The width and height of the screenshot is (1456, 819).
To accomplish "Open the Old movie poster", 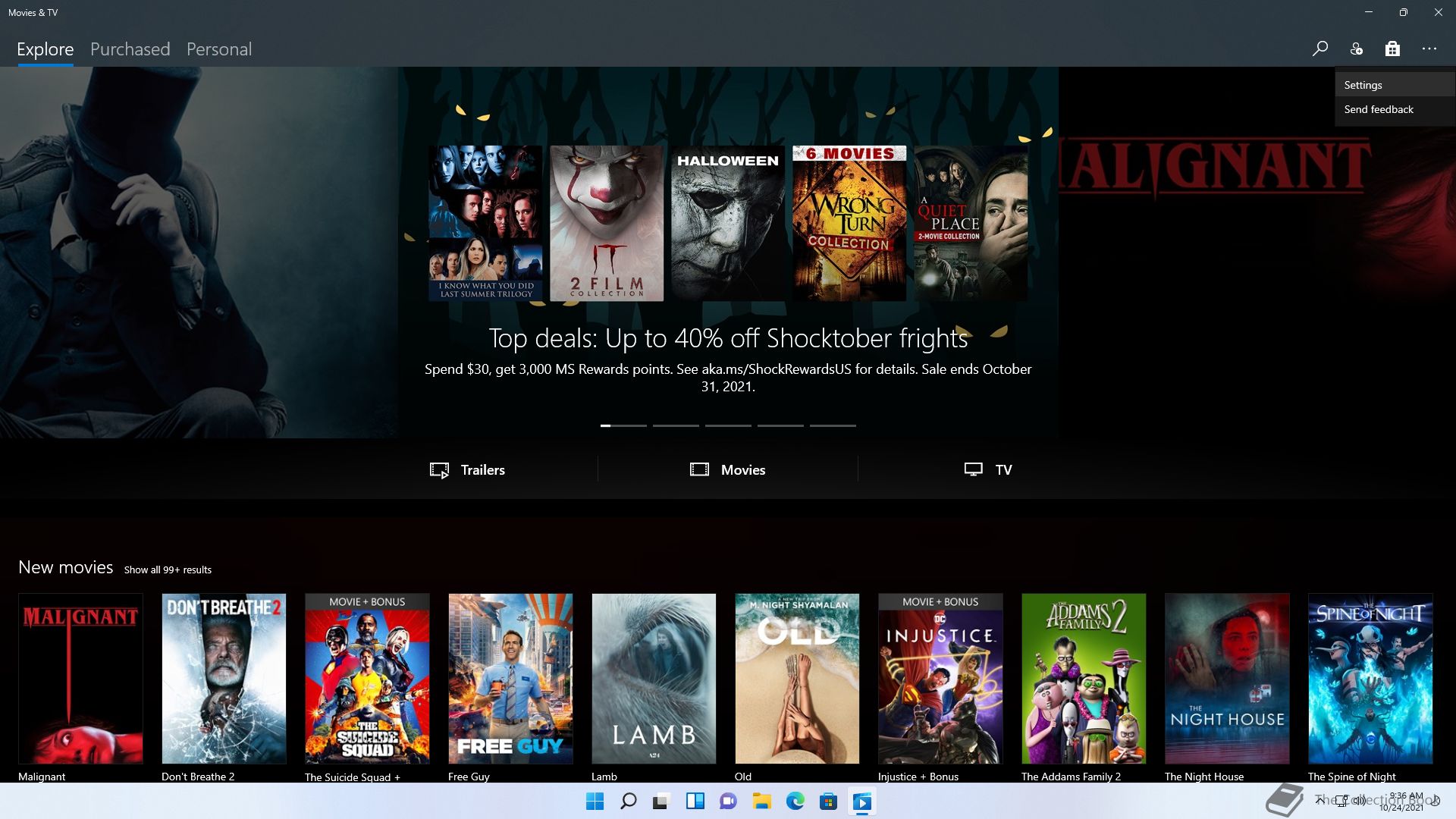I will click(797, 679).
